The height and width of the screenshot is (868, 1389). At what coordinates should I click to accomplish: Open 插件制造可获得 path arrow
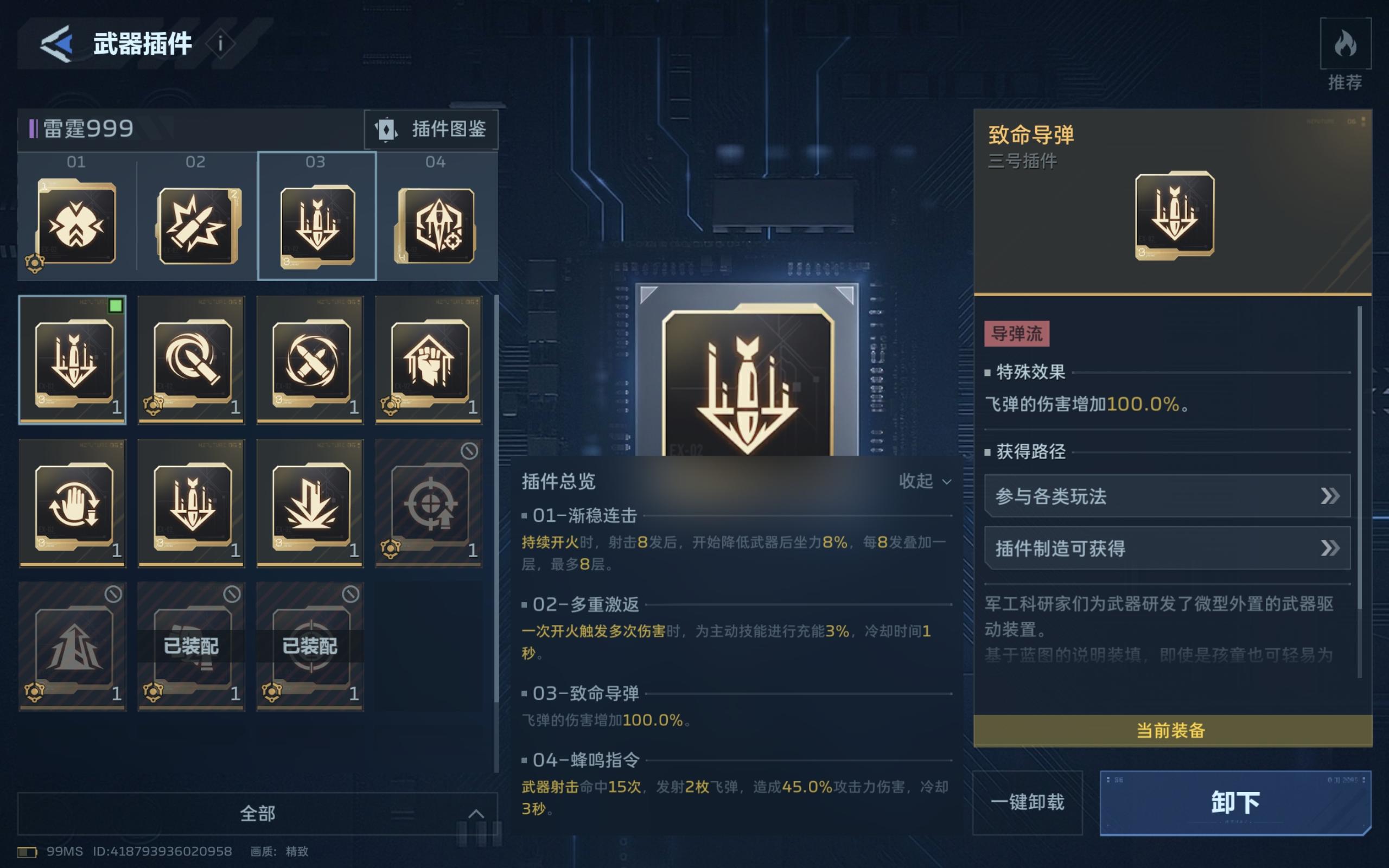tap(1167, 548)
